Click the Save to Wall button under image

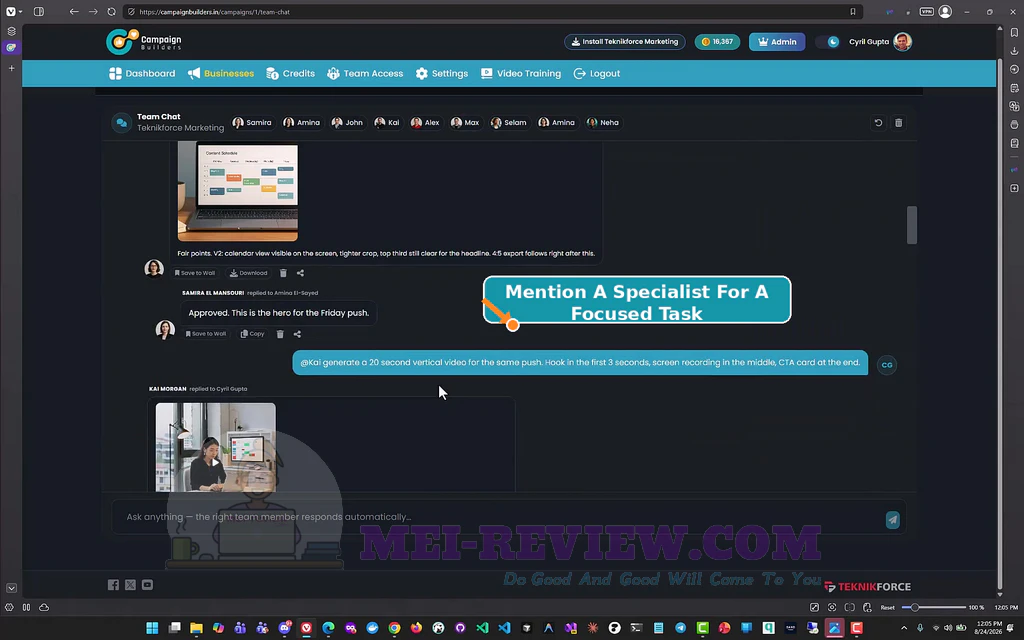point(195,273)
